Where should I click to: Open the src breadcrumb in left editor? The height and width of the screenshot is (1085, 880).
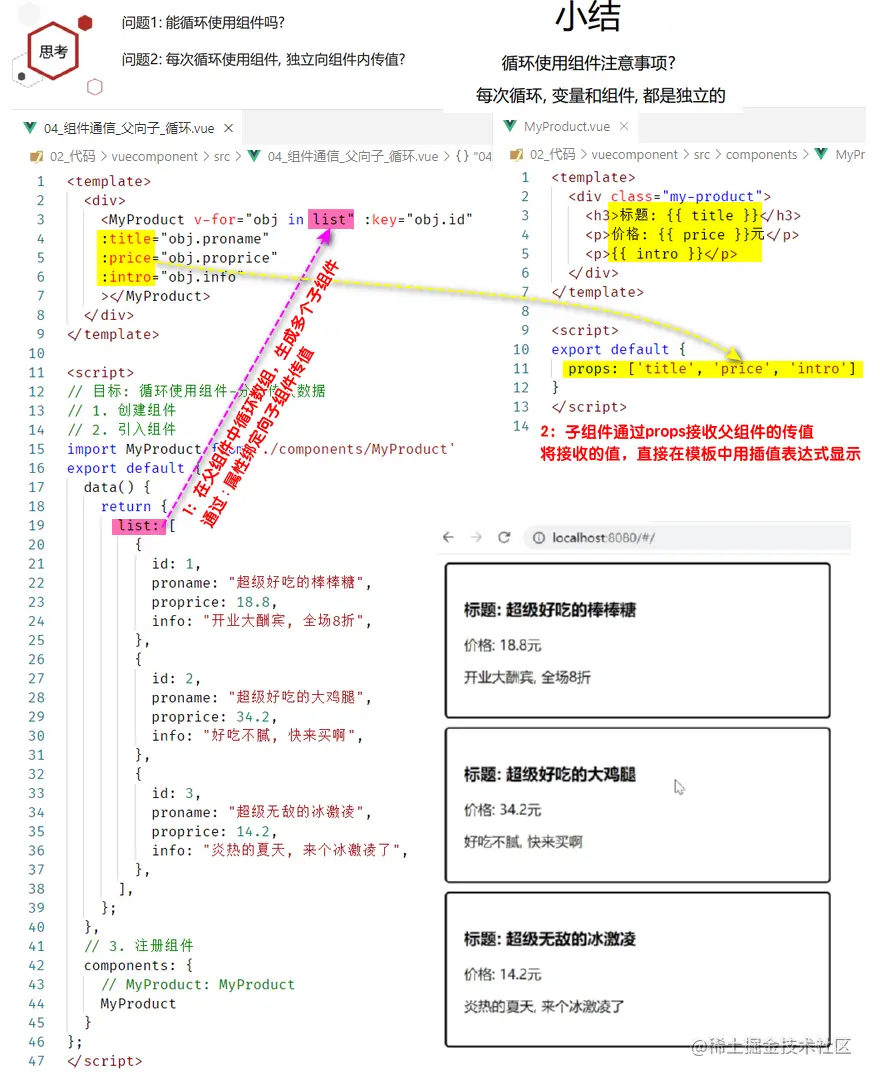point(221,156)
